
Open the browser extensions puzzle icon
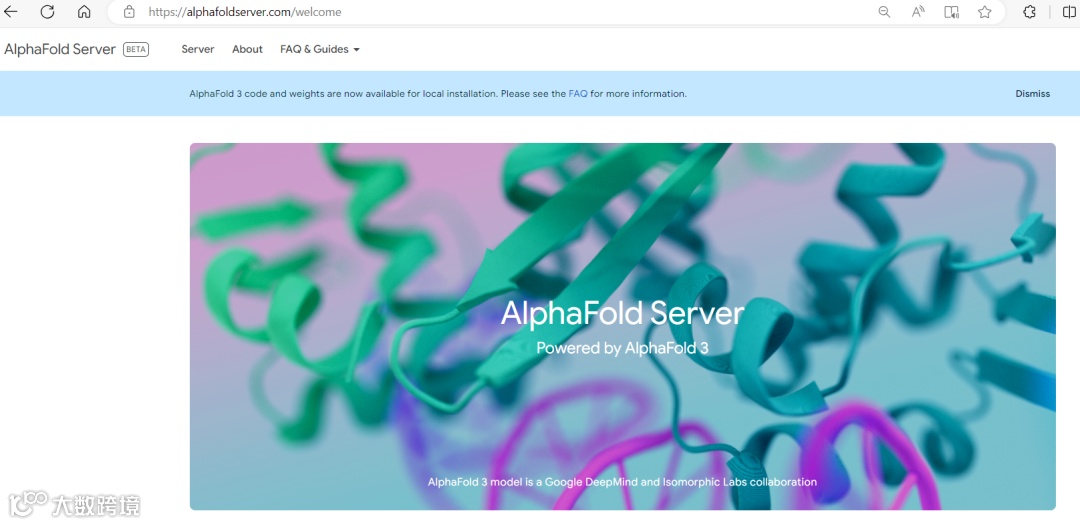[x=1030, y=12]
